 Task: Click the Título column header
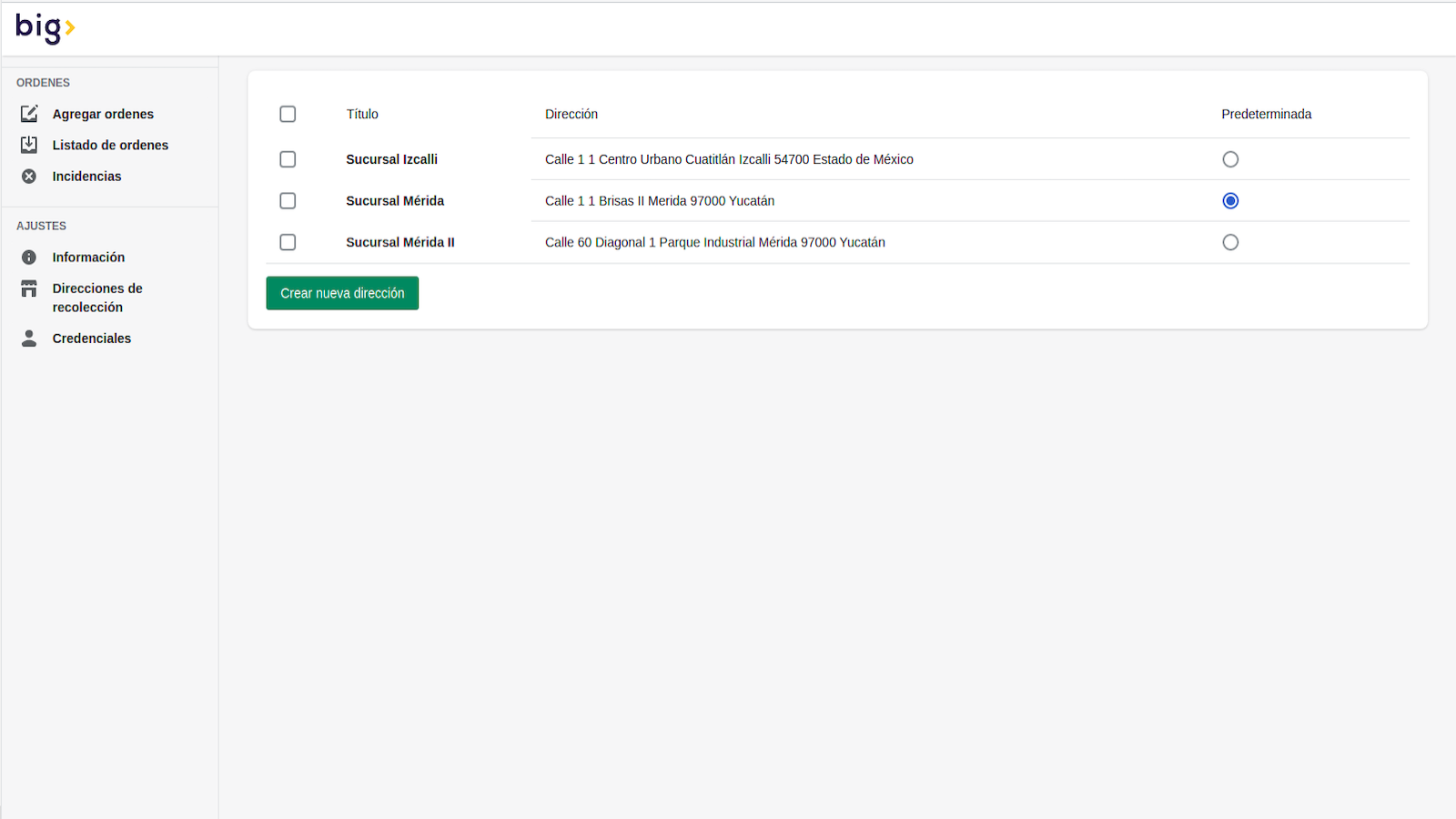(x=362, y=114)
